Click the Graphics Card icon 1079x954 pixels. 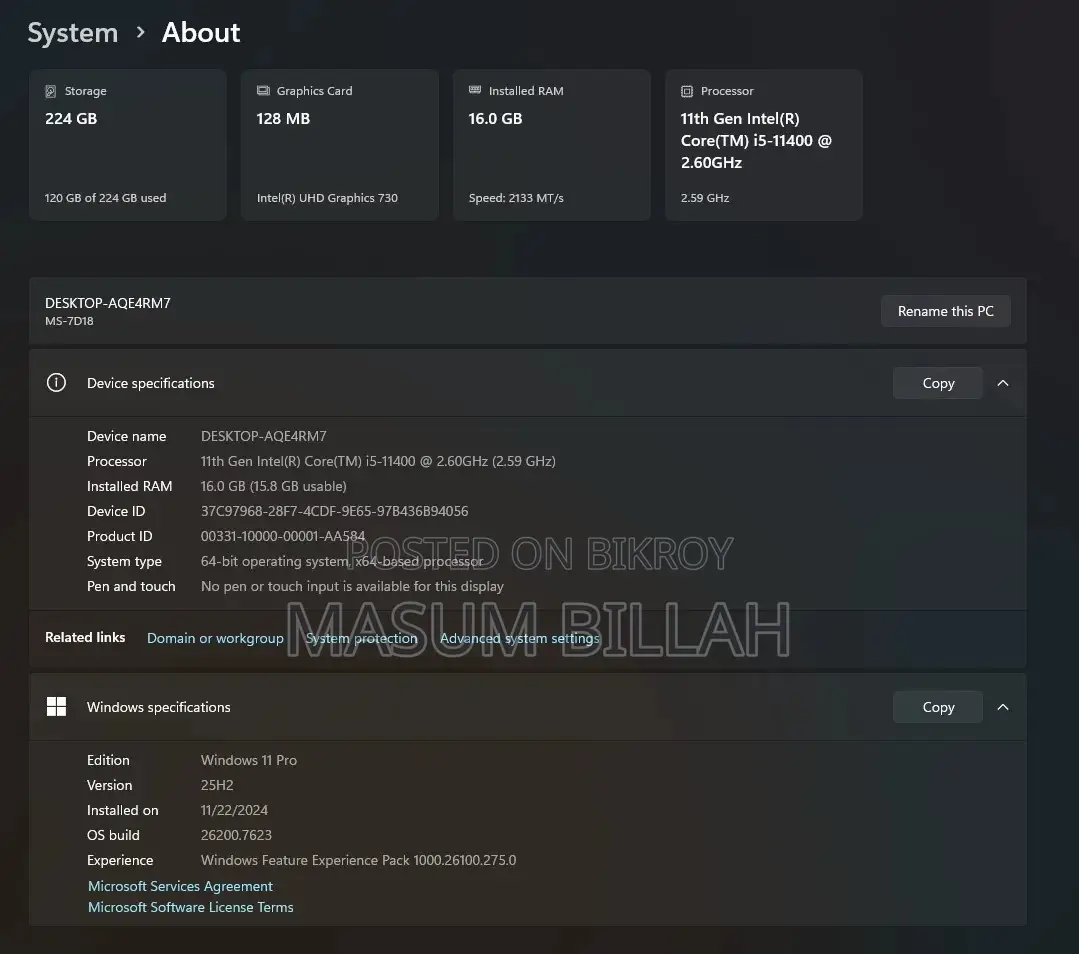point(263,91)
